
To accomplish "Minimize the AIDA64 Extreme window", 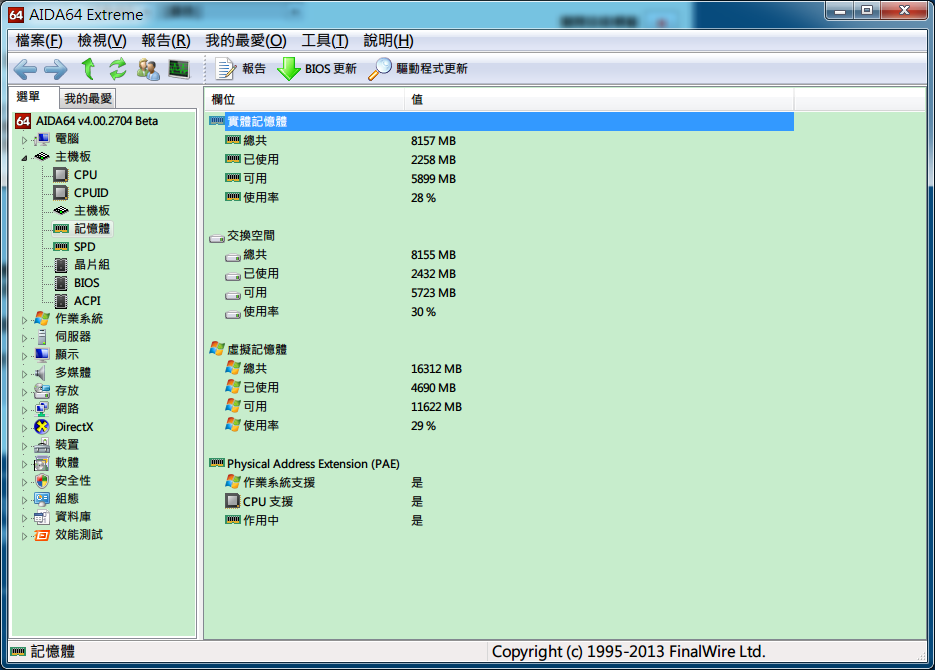I will tap(840, 10).
